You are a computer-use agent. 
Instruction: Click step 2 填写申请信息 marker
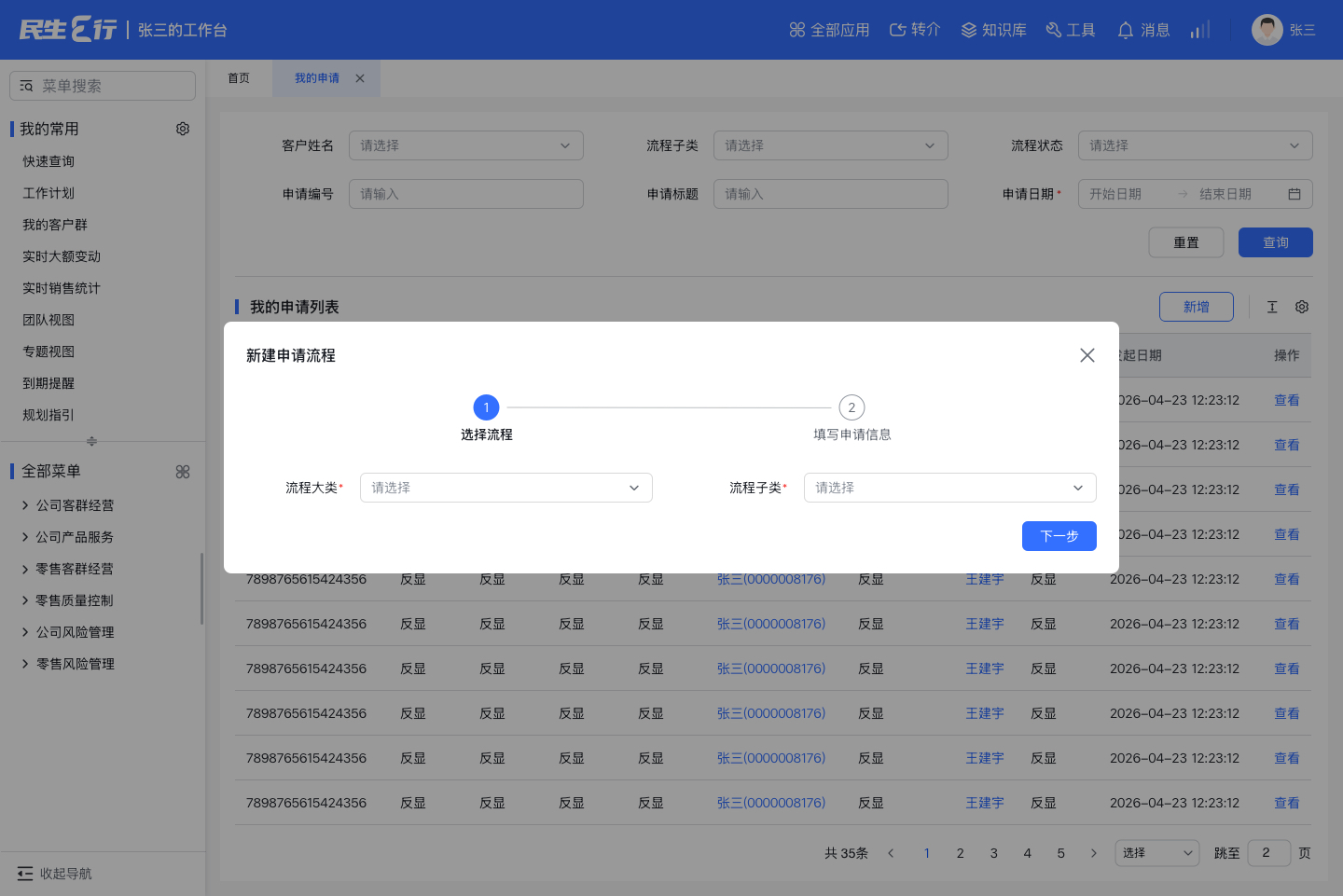click(x=852, y=407)
